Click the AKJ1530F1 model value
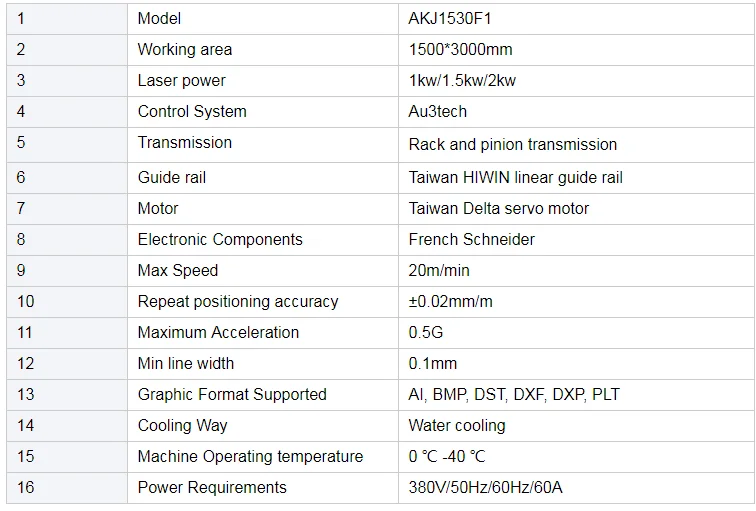 click(x=449, y=19)
